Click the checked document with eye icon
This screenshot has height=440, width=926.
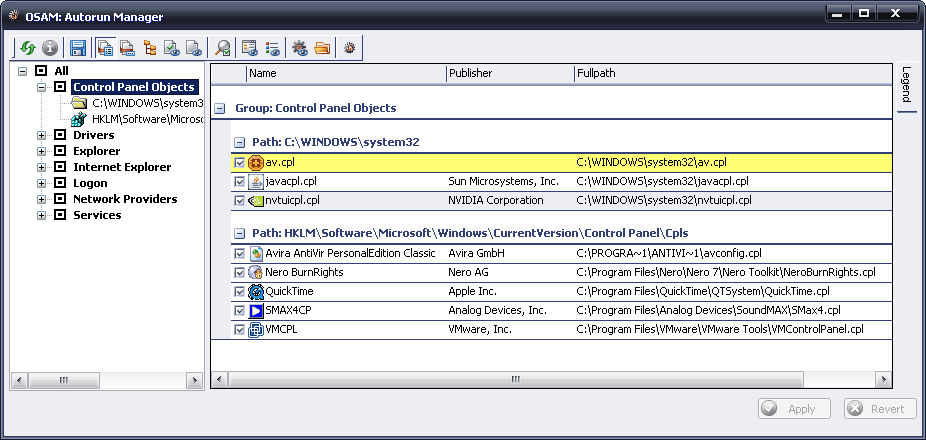(x=171, y=47)
